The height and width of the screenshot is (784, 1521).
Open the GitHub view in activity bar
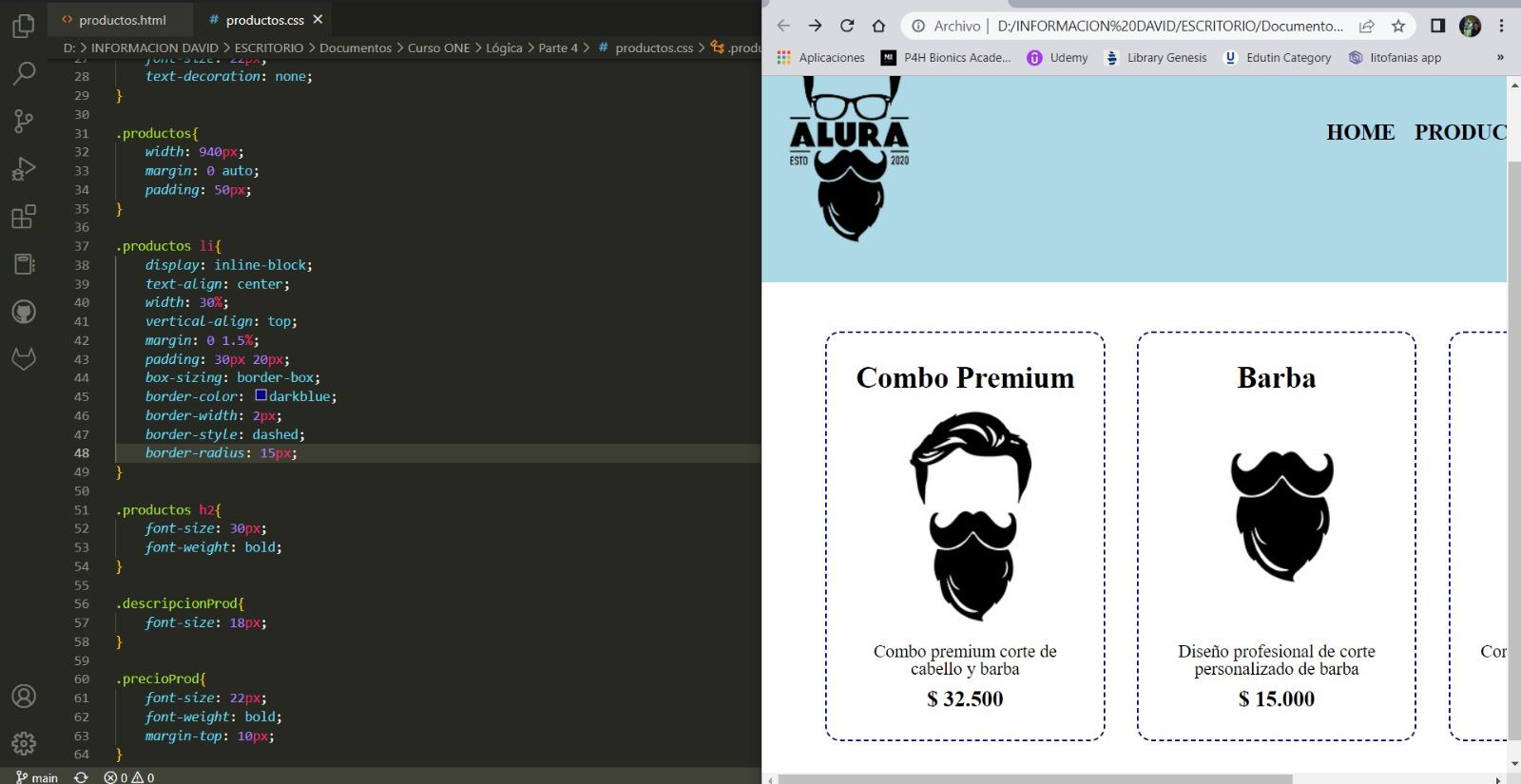point(24,312)
